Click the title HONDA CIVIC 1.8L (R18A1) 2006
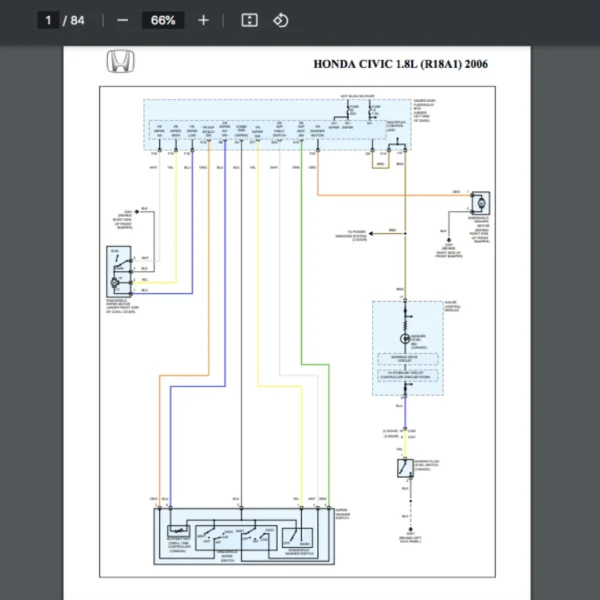Viewport: 600px width, 600px height. (x=401, y=64)
